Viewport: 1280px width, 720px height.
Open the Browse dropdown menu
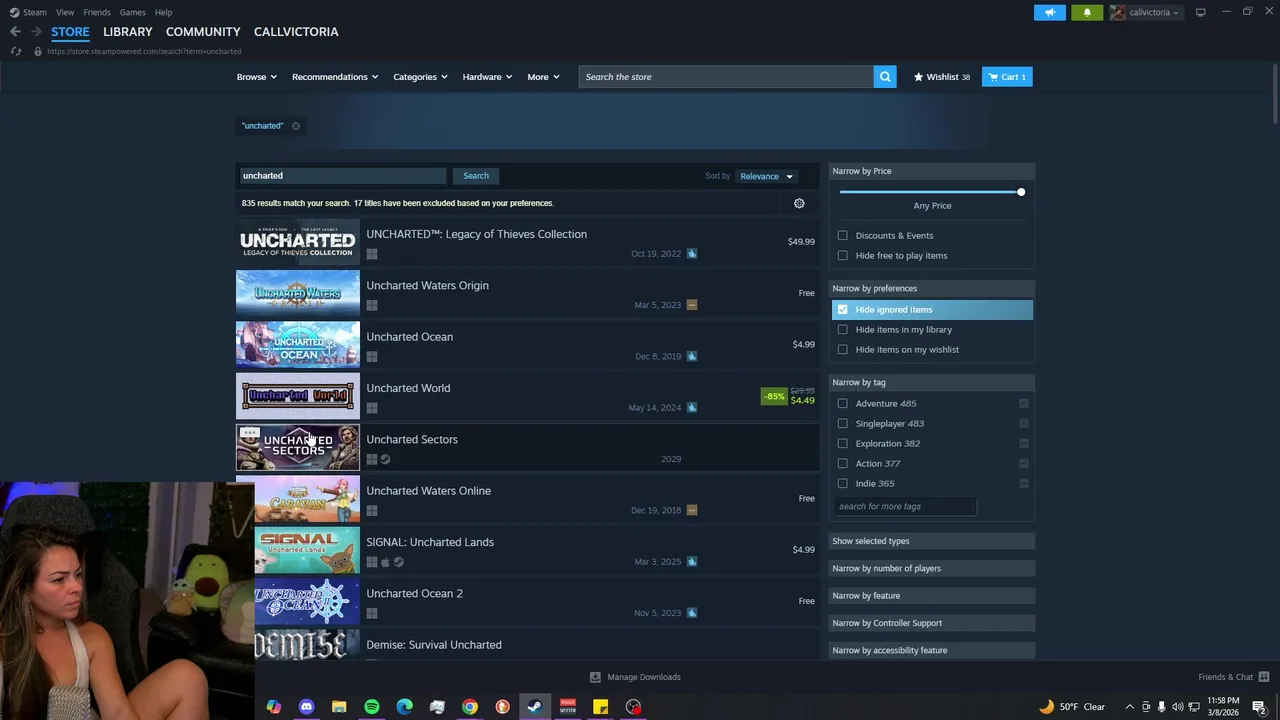click(257, 77)
